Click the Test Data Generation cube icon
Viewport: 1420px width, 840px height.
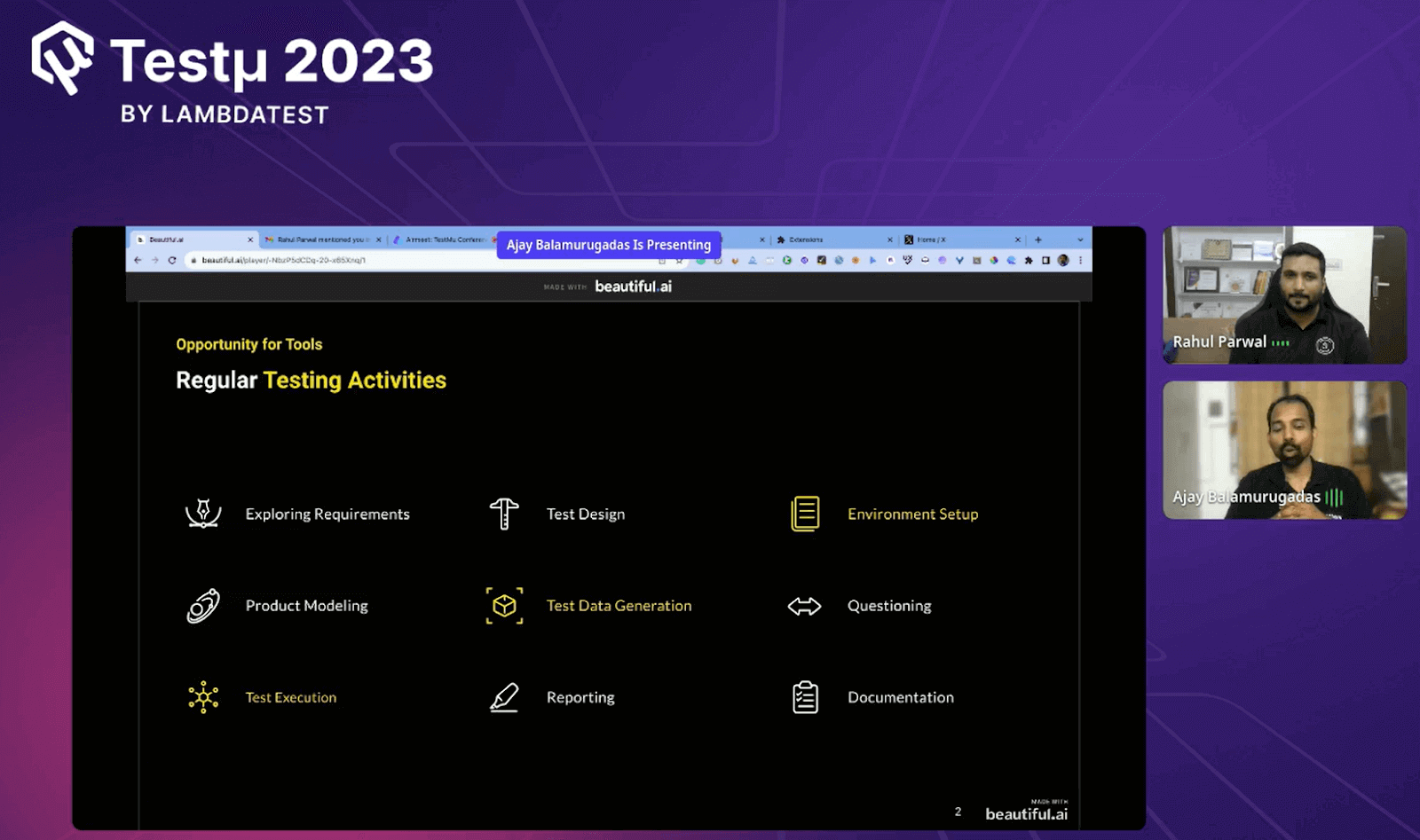point(503,606)
